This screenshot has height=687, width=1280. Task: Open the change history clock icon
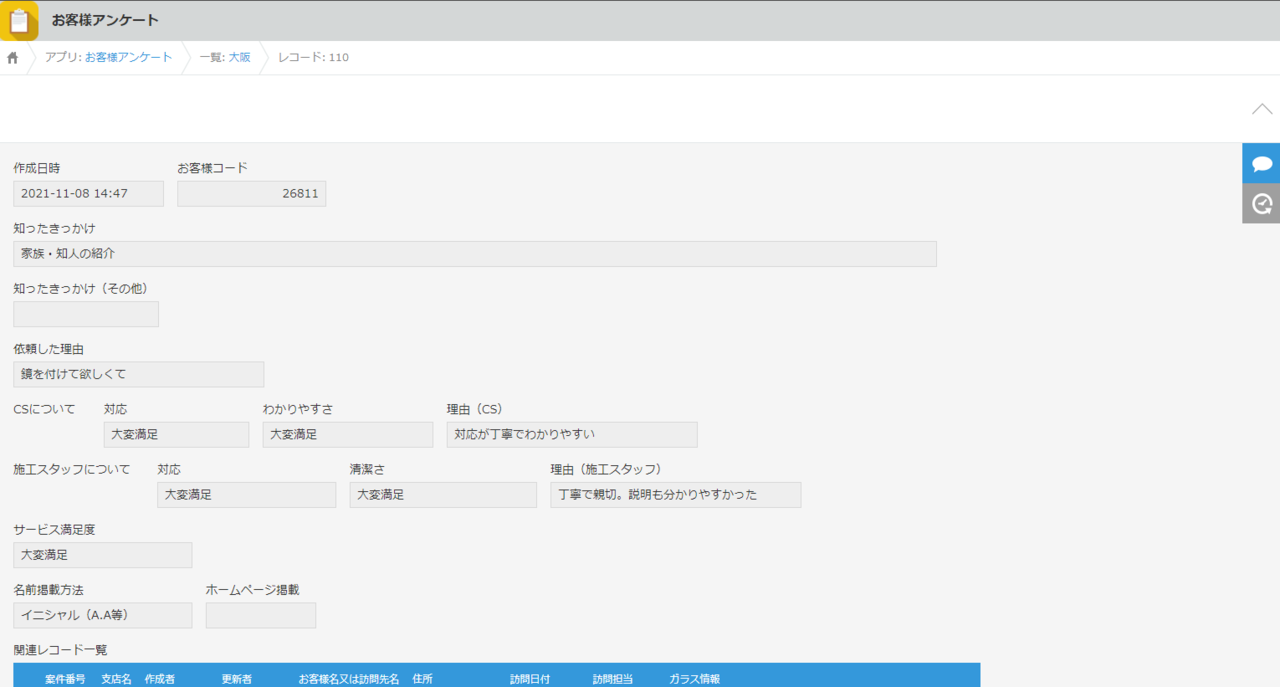point(1261,204)
